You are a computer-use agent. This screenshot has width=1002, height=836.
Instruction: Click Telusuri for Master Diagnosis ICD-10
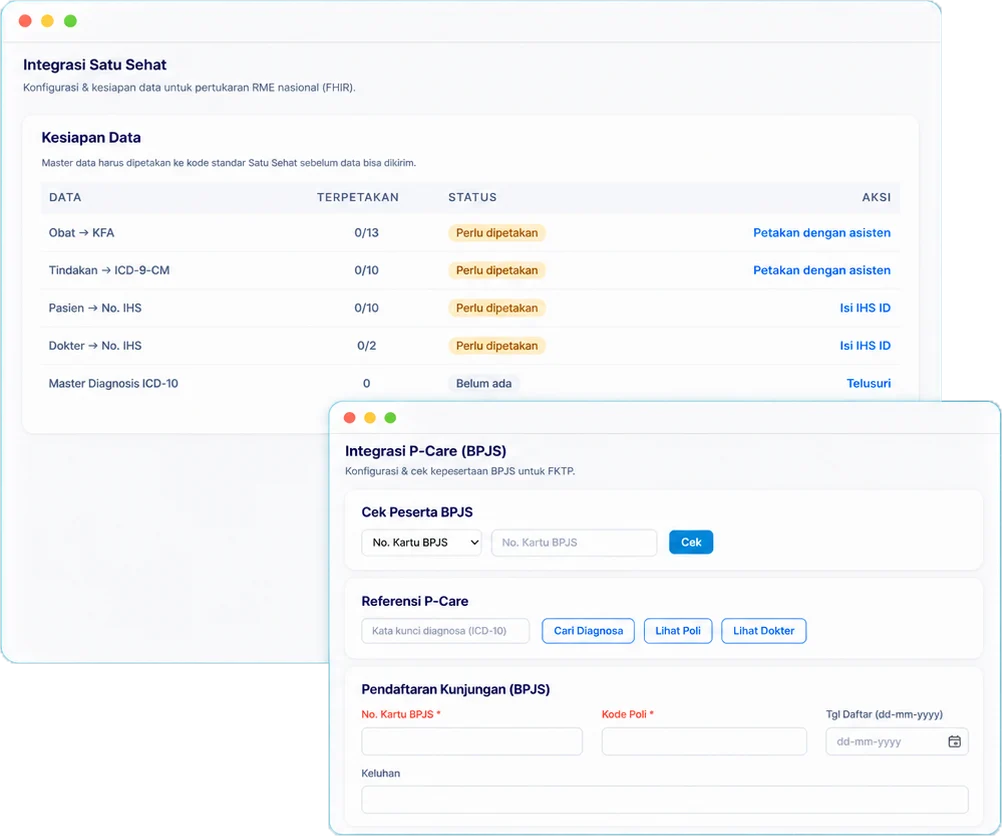[868, 383]
